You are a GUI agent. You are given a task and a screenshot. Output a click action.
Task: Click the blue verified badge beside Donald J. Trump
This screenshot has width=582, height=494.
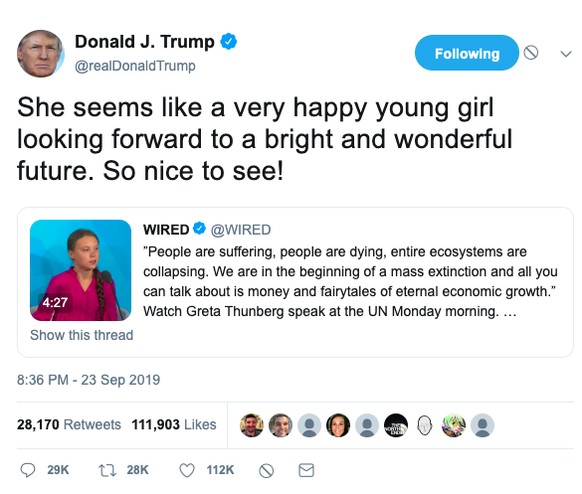229,41
